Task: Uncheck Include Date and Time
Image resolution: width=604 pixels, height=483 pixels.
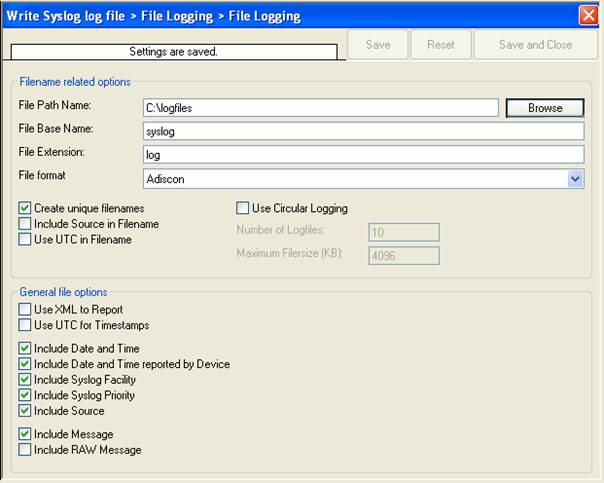Action: pyautogui.click(x=25, y=349)
